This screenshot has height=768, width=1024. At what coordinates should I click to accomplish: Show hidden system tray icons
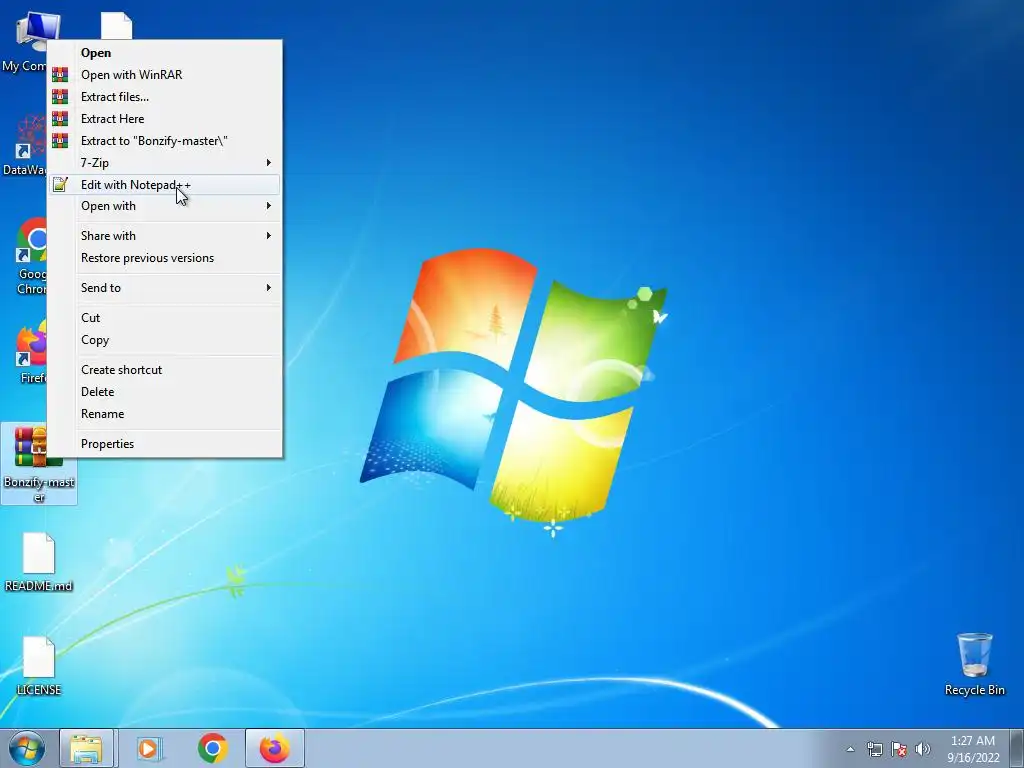tap(850, 749)
